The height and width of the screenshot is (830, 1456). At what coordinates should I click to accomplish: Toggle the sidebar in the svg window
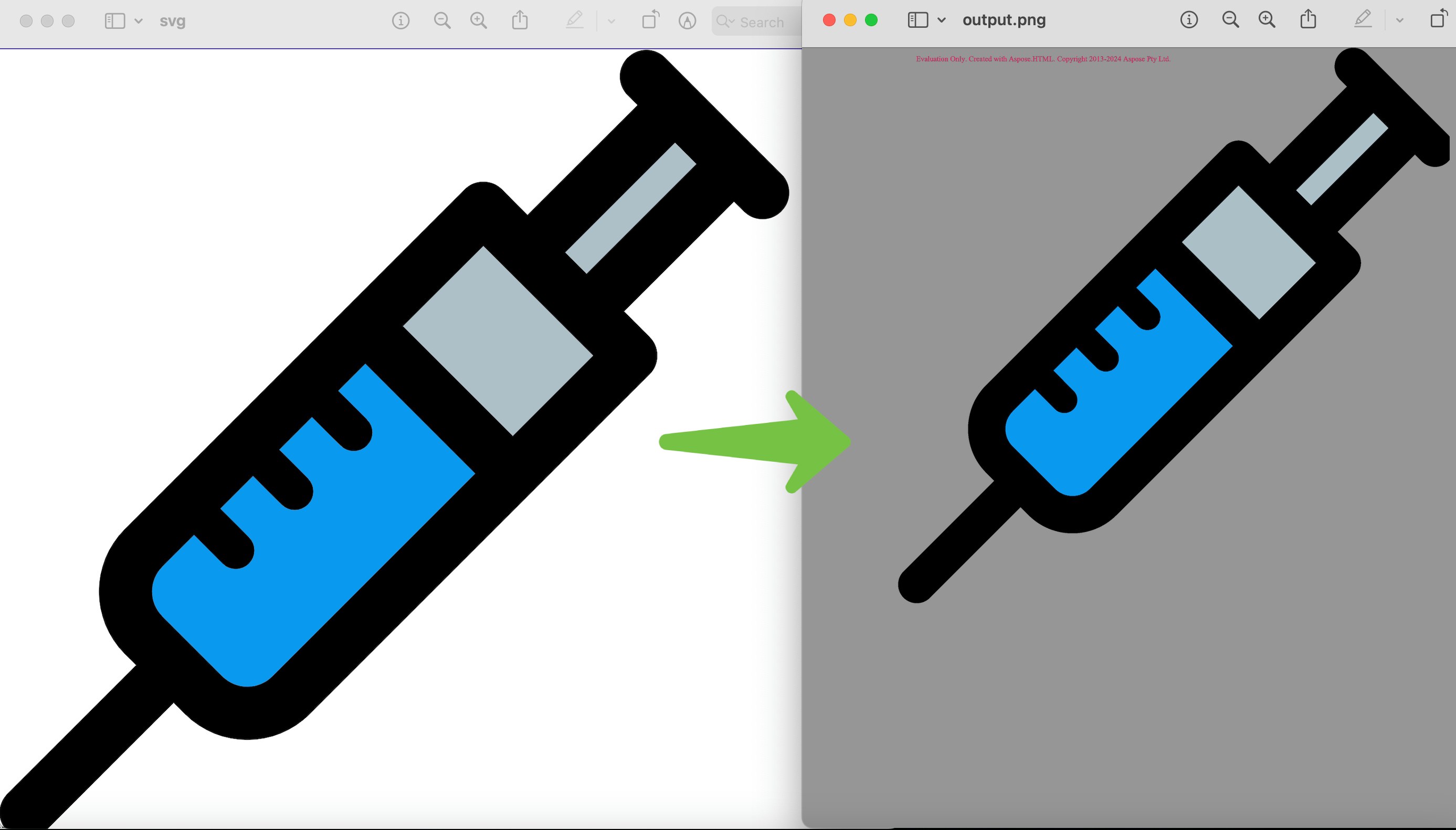[x=114, y=21]
